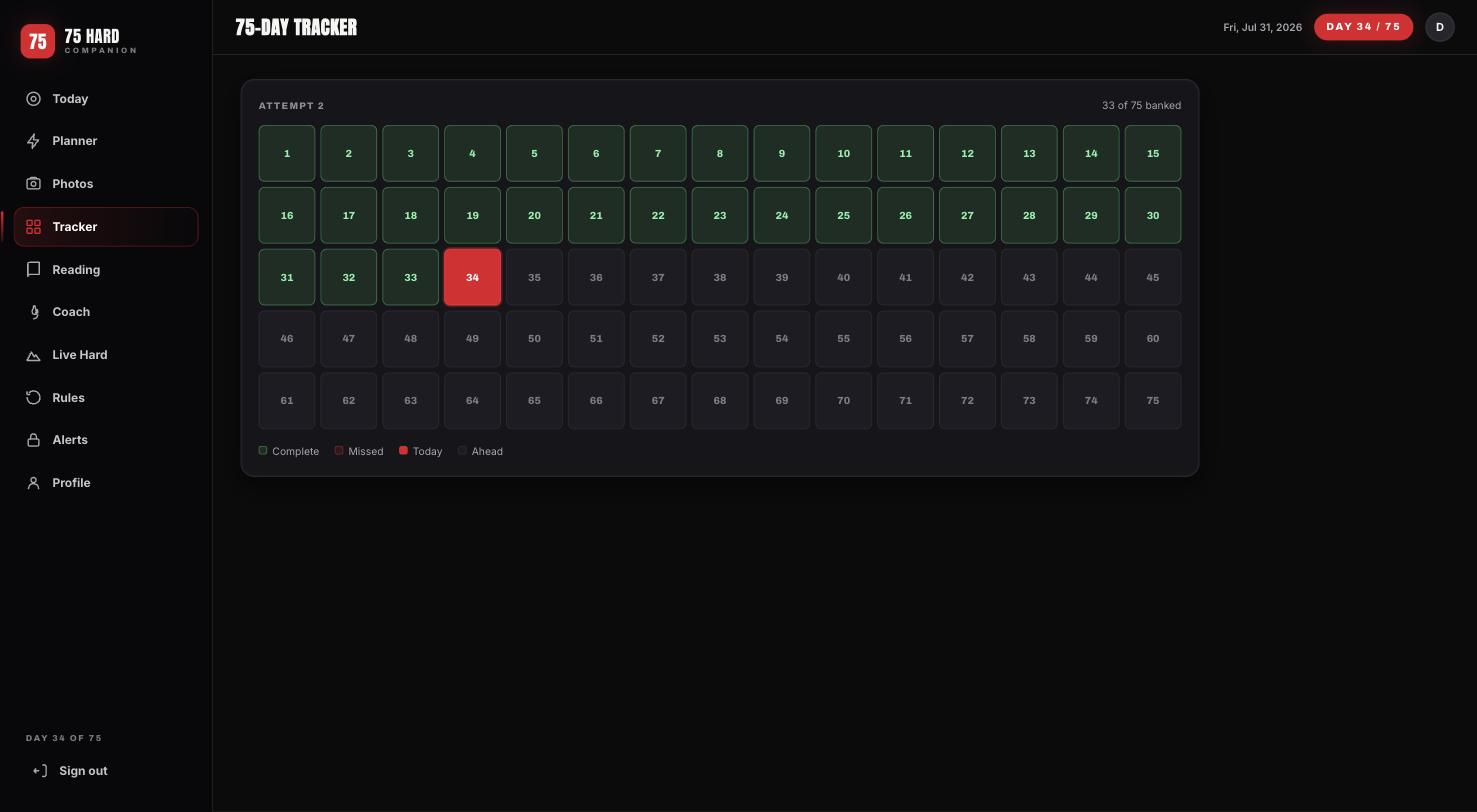This screenshot has height=812, width=1477.
Task: Click the date 'Fri, Jul 31, 2026'
Action: 1262,27
